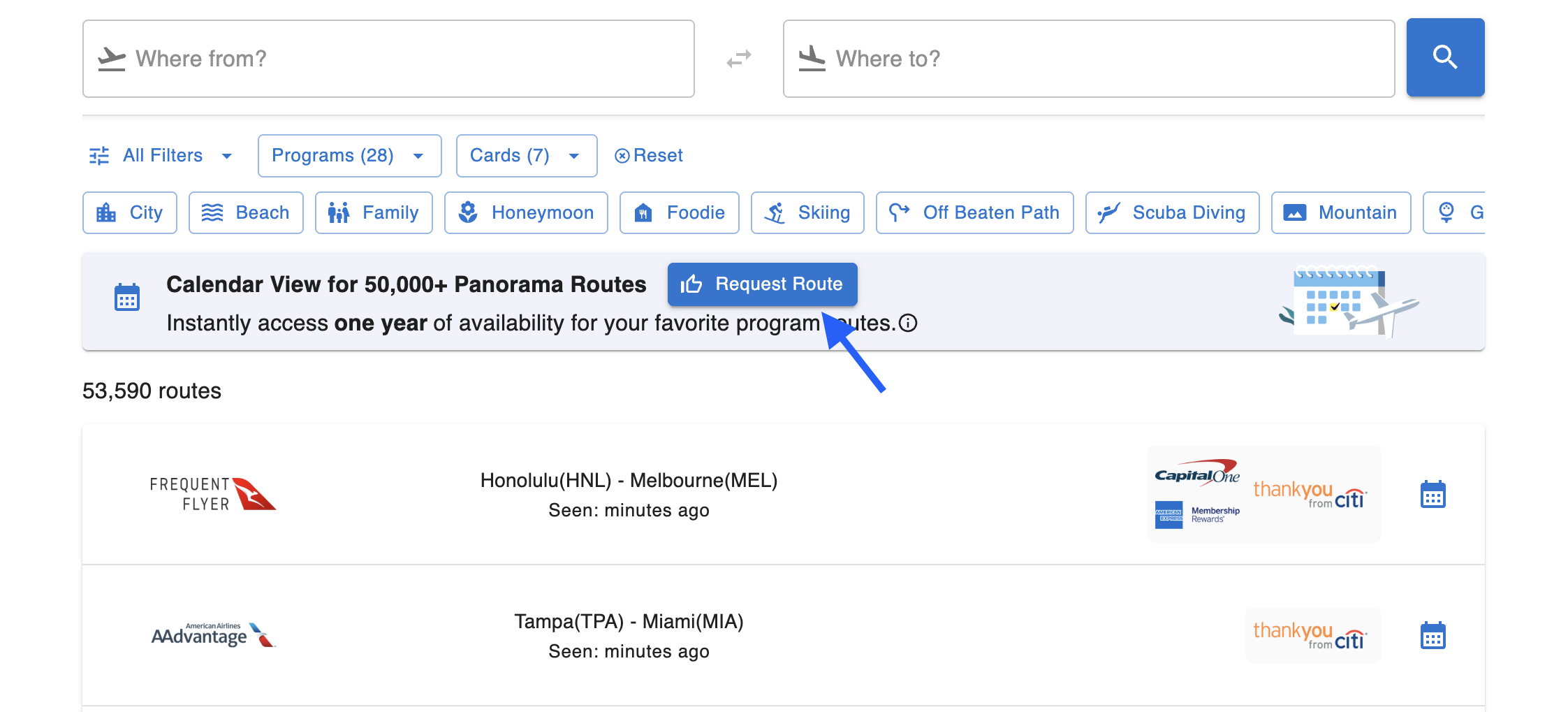This screenshot has width=1568, height=712.
Task: Toggle the Off Beaten Path filter
Action: coord(974,212)
